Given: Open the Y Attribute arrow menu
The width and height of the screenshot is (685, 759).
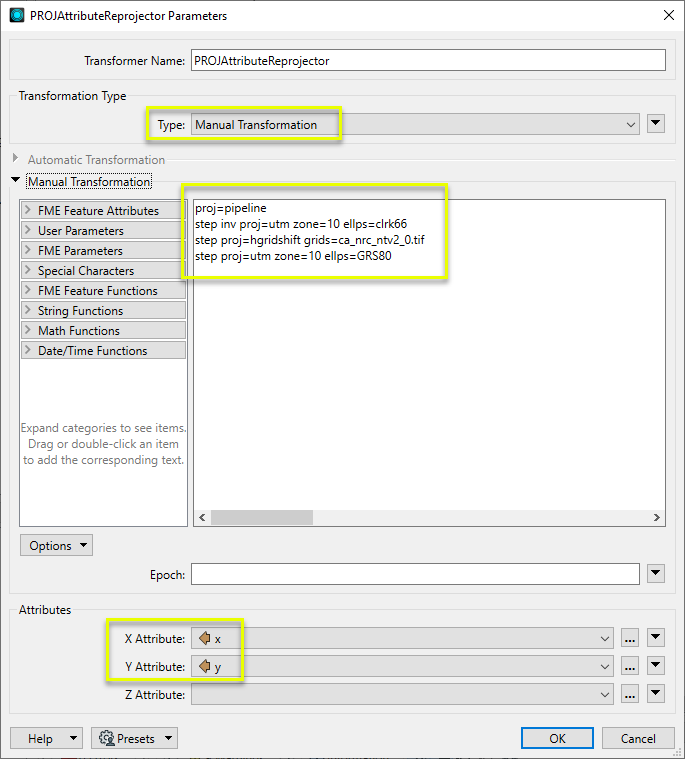Looking at the screenshot, I should pyautogui.click(x=655, y=666).
